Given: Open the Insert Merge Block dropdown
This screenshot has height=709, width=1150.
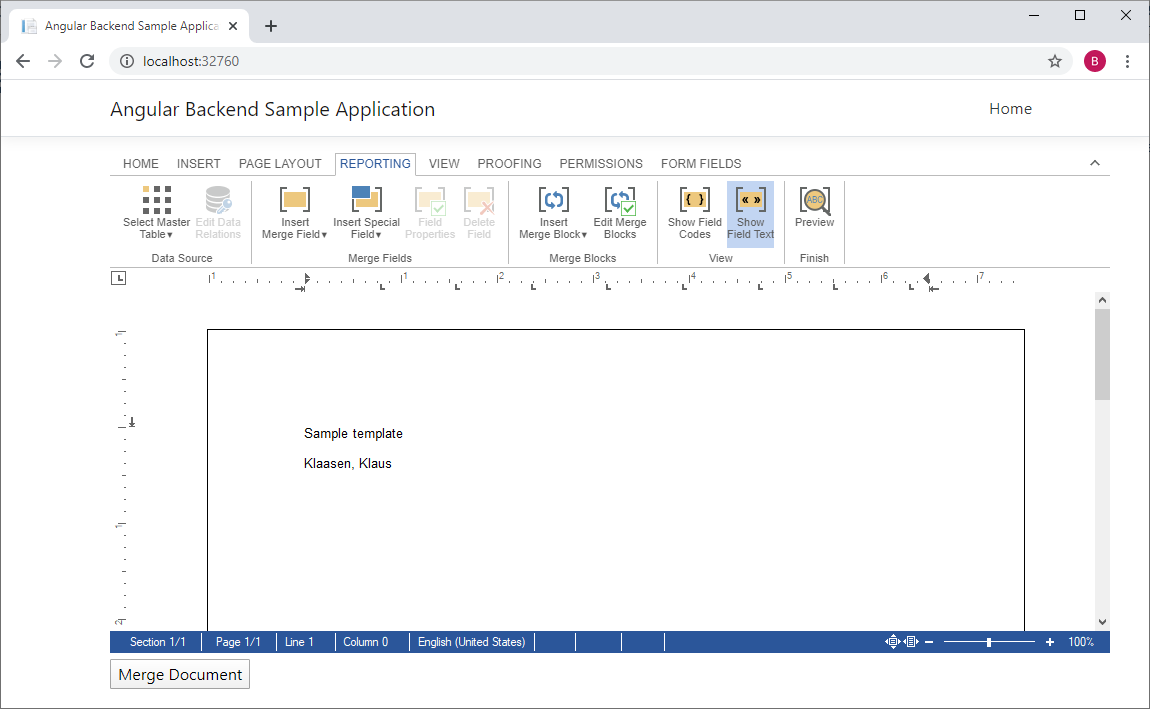Looking at the screenshot, I should click(553, 213).
